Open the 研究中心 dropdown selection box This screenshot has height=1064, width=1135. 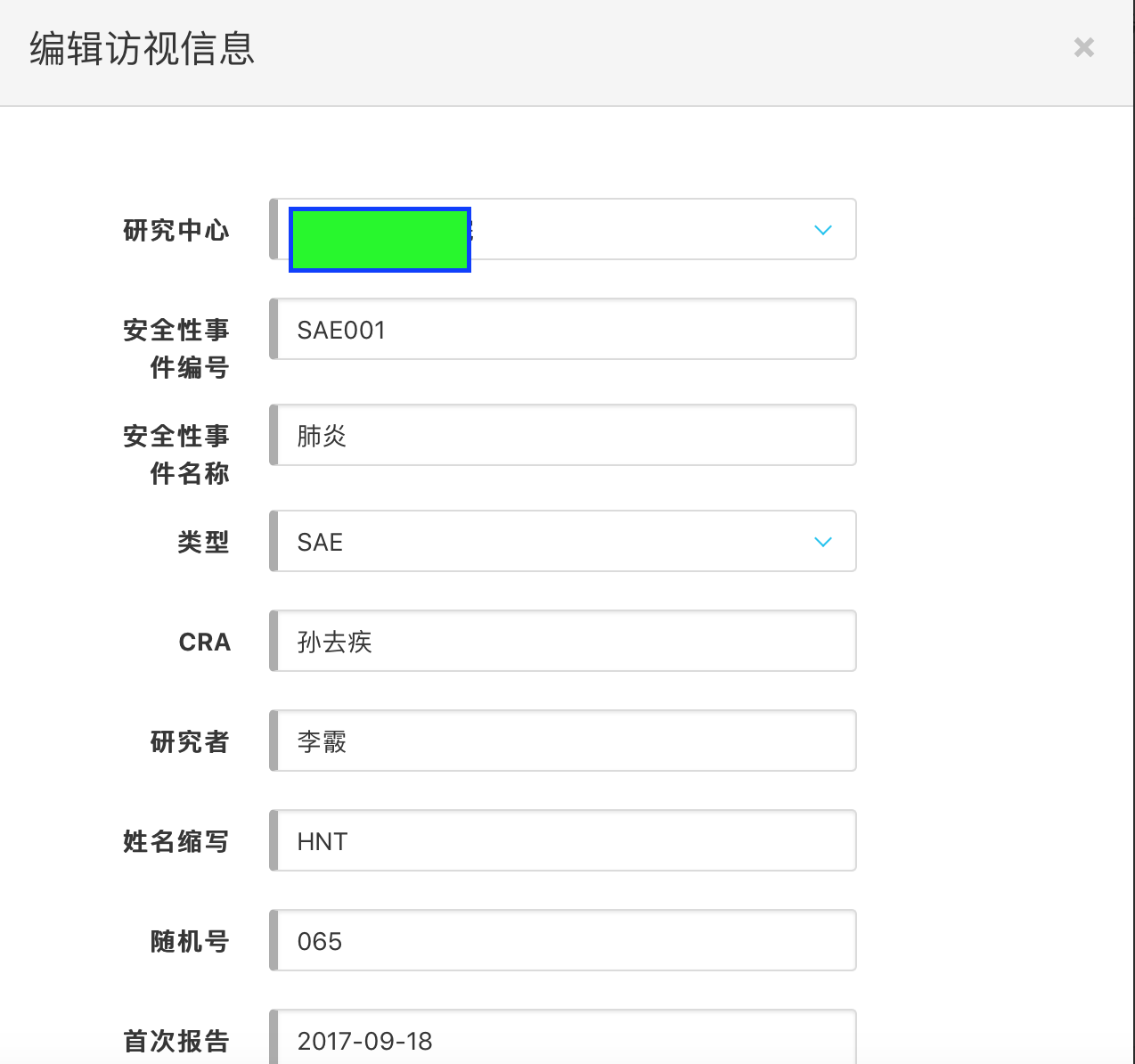click(x=624, y=230)
